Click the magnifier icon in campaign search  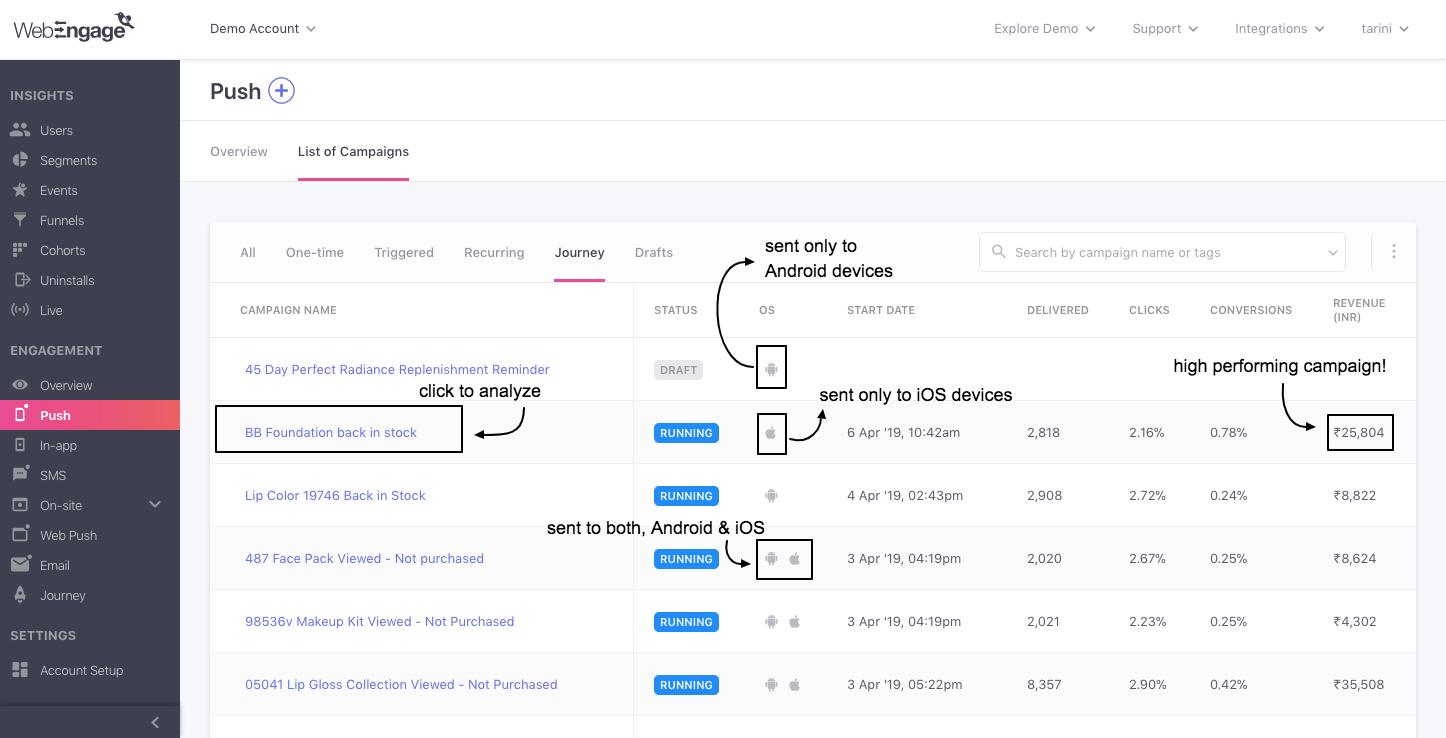click(x=998, y=252)
